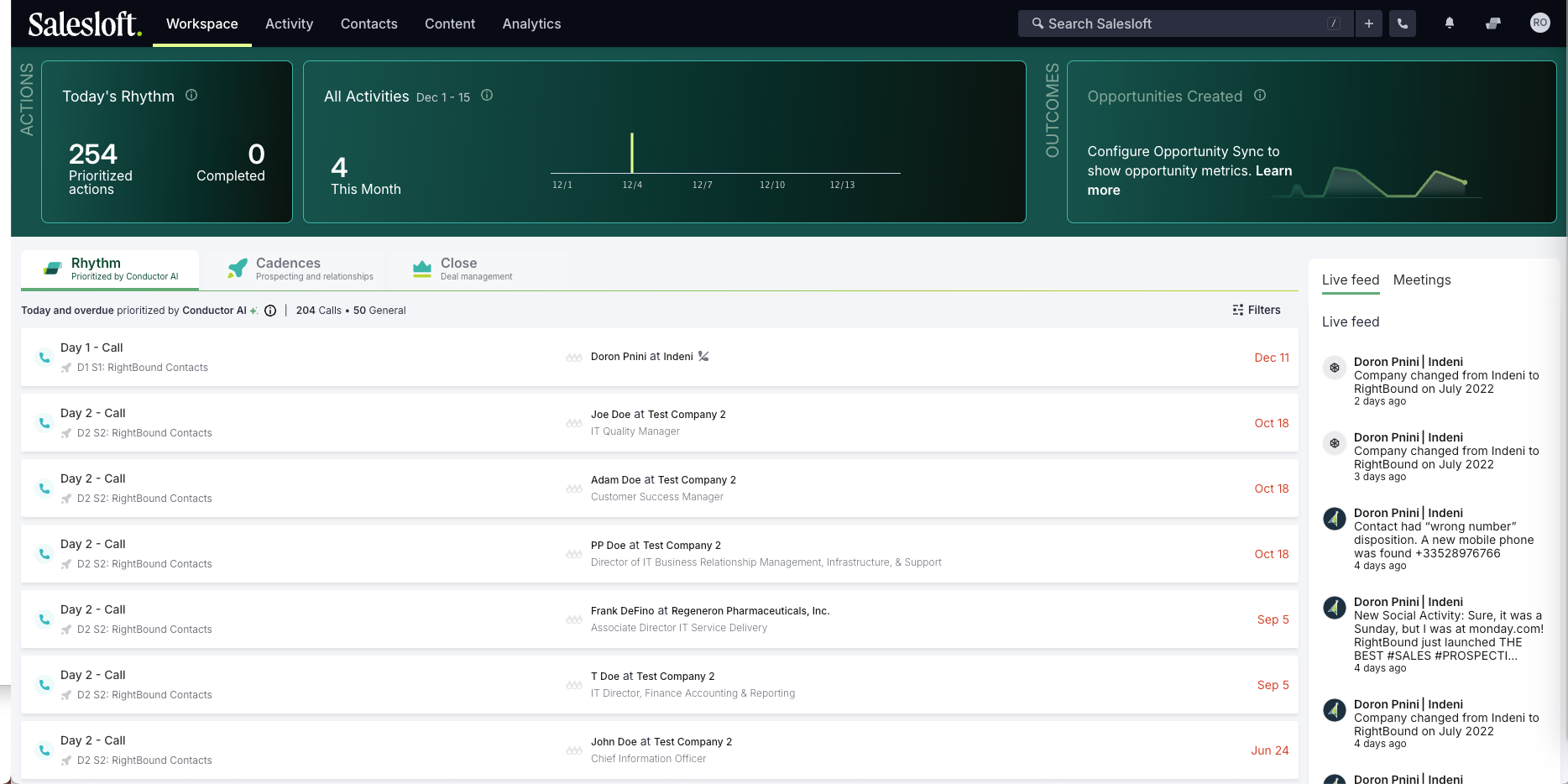
Task: Click the call icon for Frank DeFino row
Action: (44, 619)
